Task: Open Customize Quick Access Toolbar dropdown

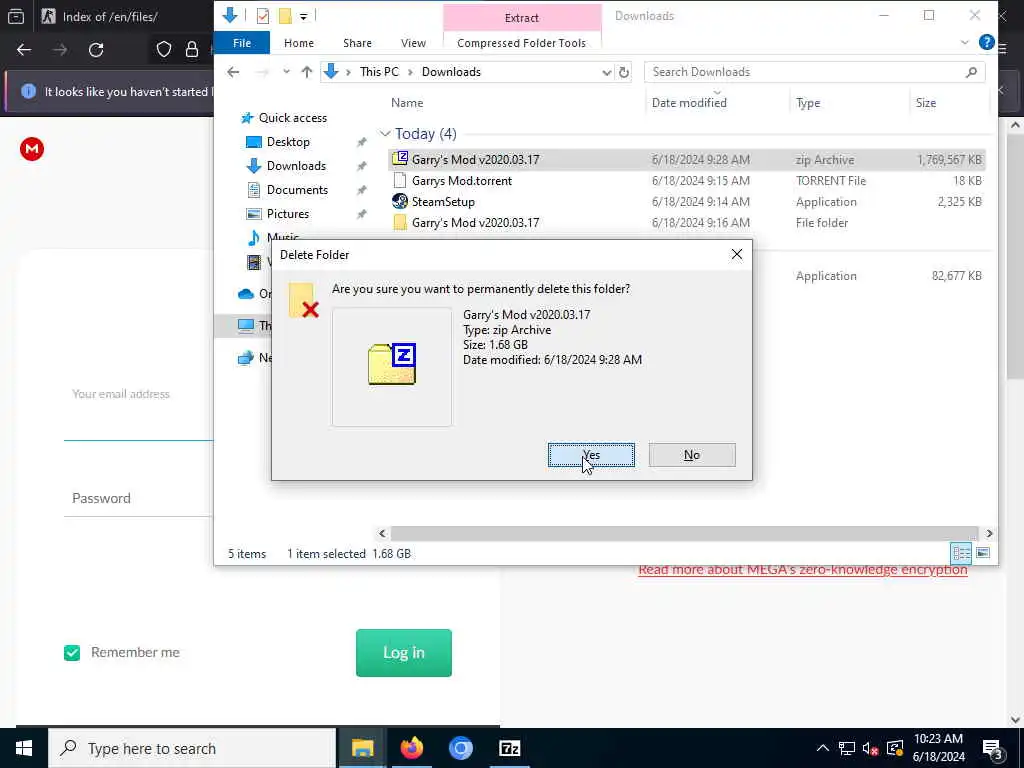Action: coord(304,16)
